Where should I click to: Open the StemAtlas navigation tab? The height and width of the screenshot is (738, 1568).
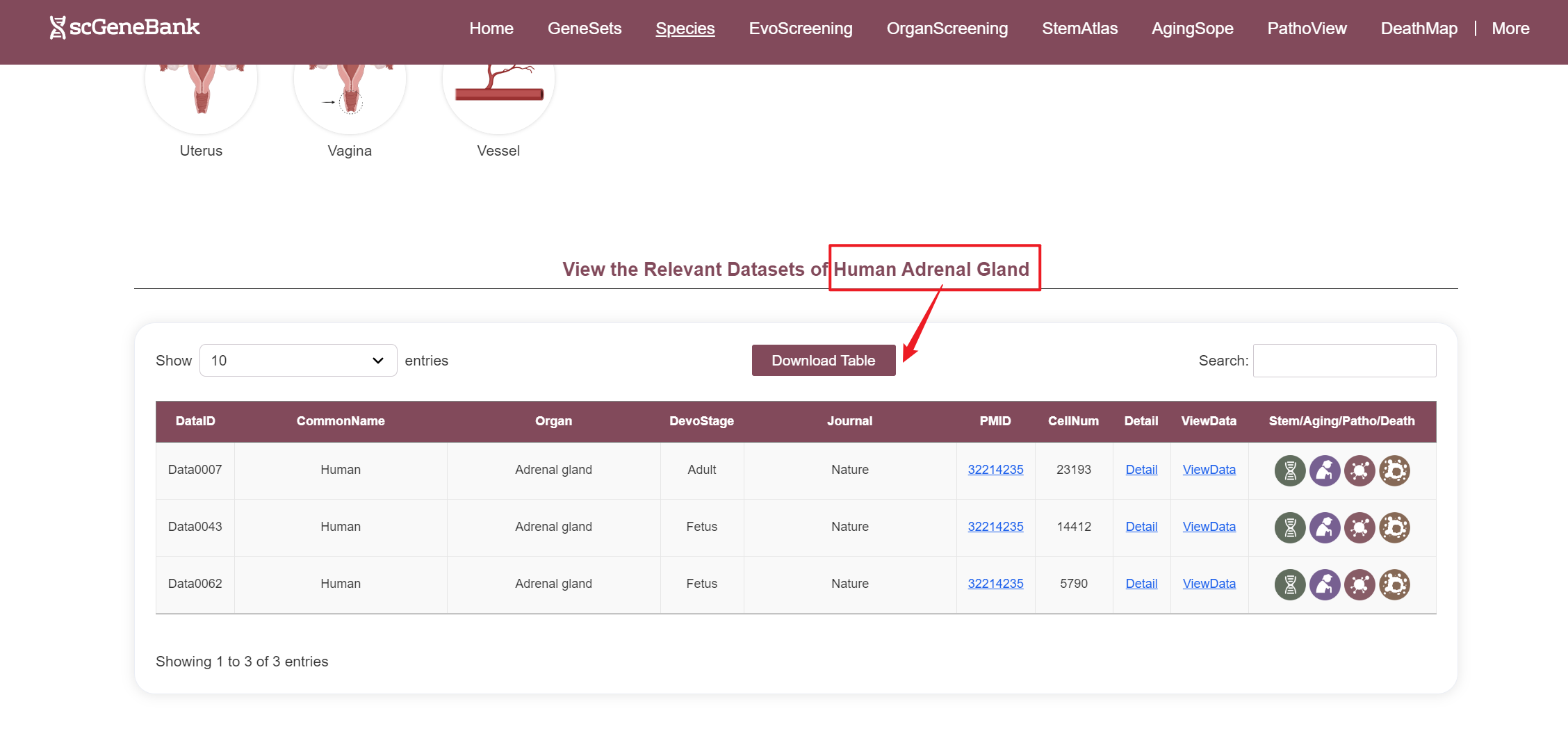tap(1079, 28)
